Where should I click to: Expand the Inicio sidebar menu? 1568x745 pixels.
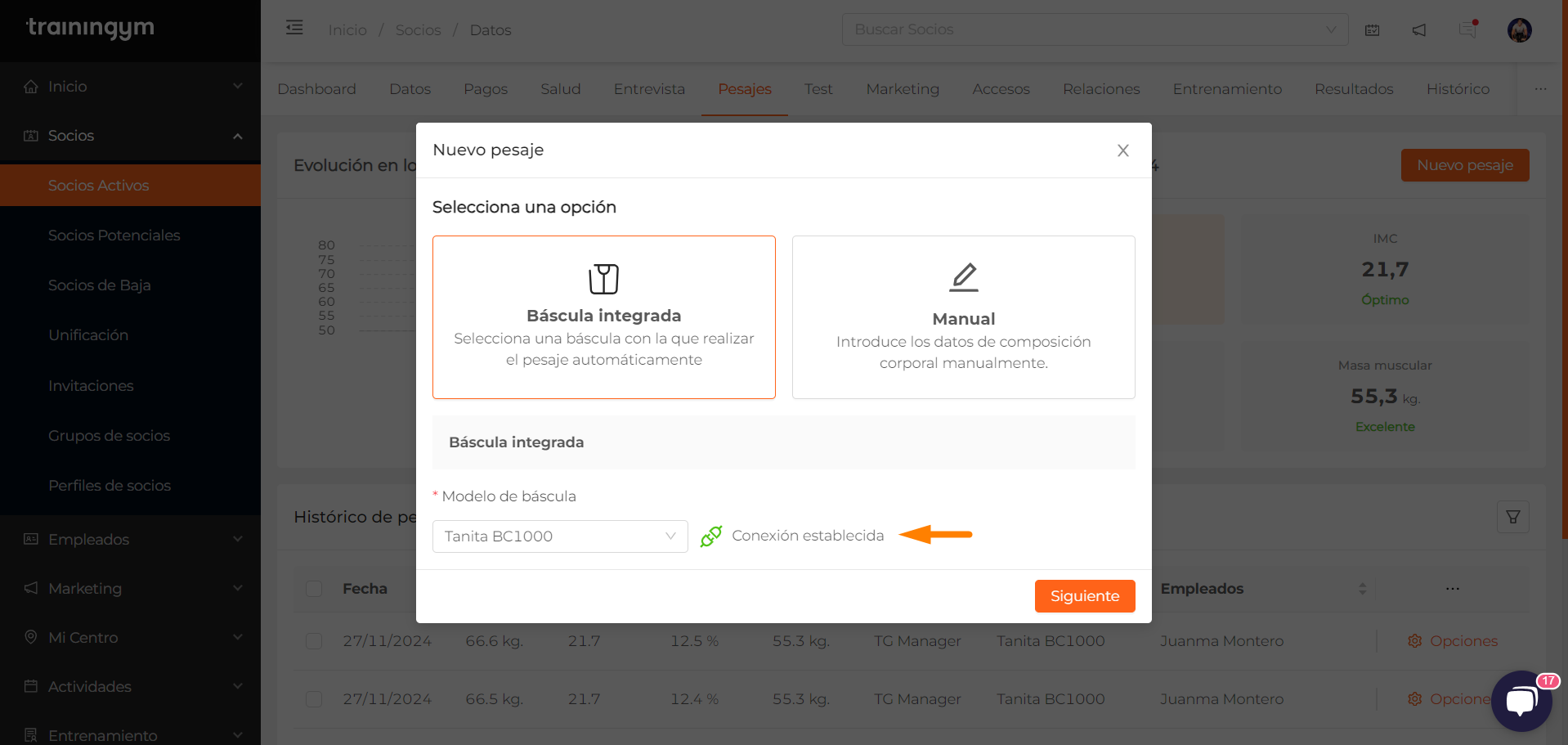[x=237, y=87]
